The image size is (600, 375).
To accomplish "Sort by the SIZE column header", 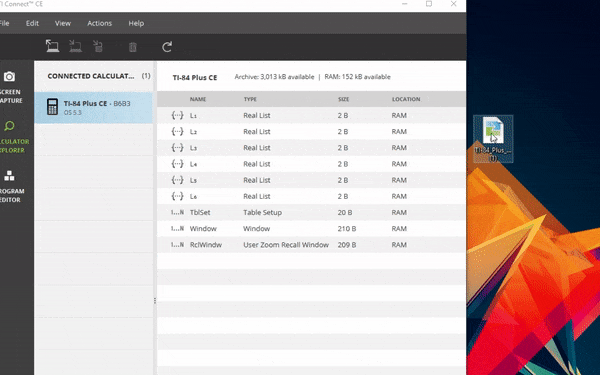I will pyautogui.click(x=343, y=99).
